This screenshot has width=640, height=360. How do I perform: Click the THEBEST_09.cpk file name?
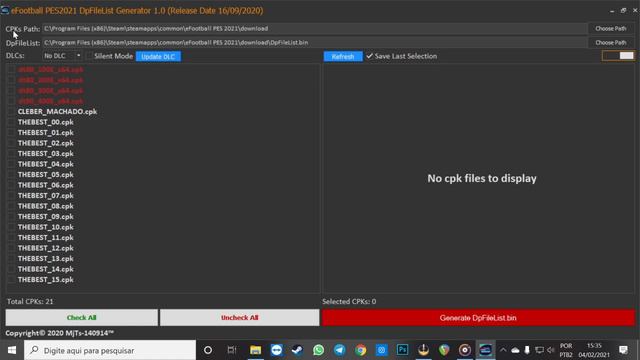click(46, 217)
